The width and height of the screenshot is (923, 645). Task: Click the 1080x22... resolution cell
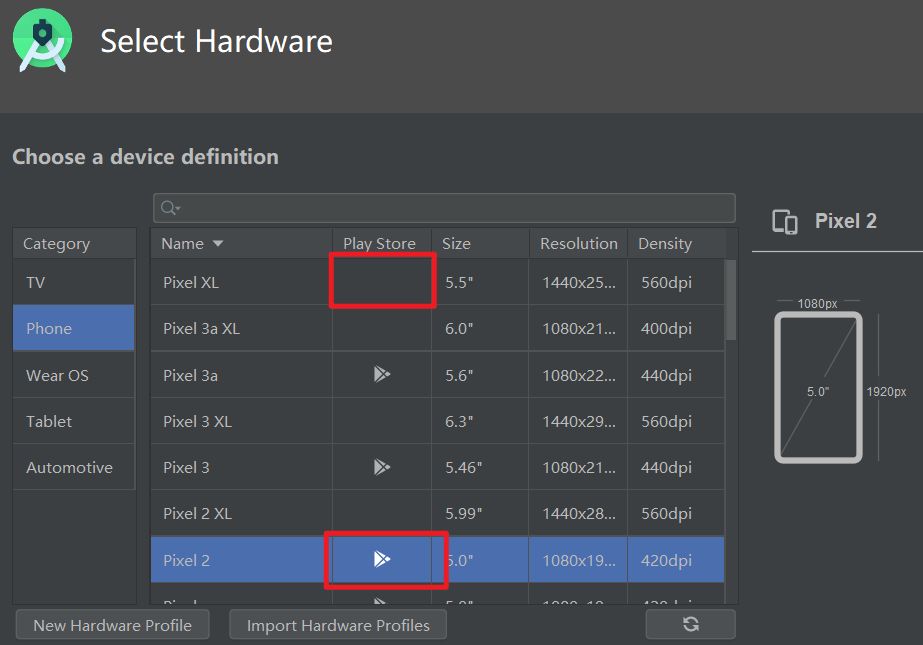[x=579, y=375]
